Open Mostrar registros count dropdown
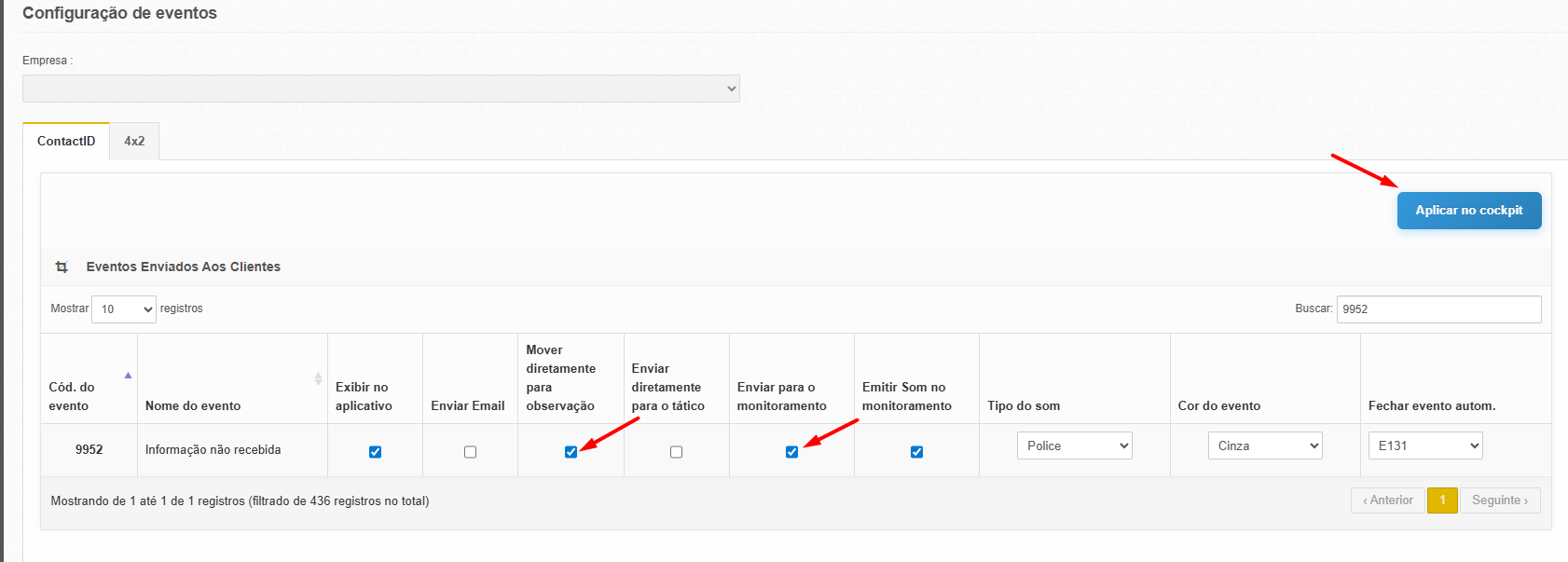1568x562 pixels. 124,309
